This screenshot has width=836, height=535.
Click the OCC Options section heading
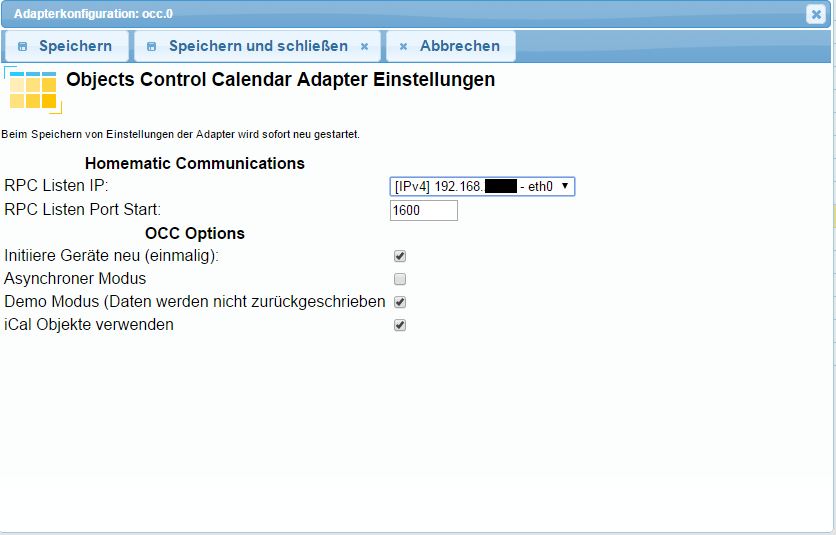pyautogui.click(x=195, y=233)
